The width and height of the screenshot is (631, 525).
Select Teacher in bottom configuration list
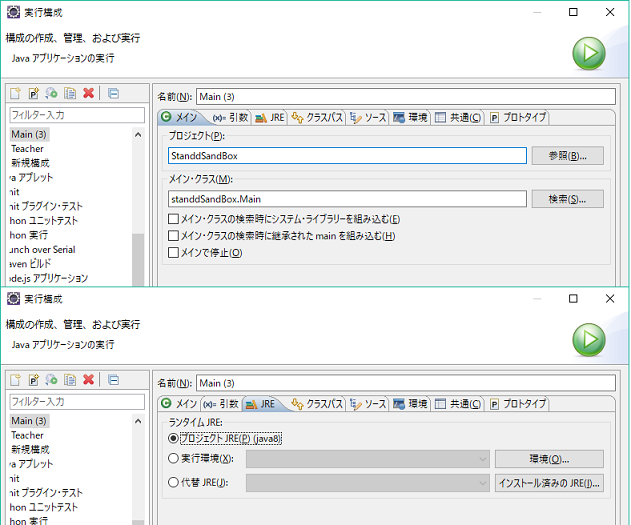pos(27,435)
